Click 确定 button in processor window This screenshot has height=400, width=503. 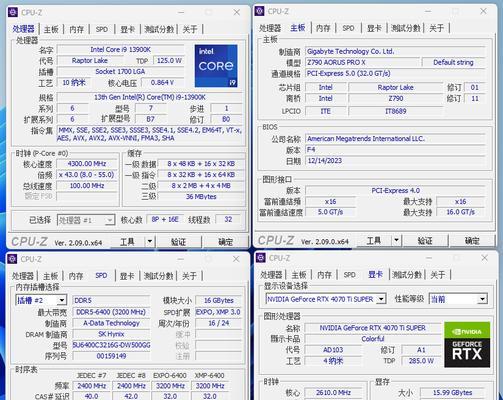[226, 241]
